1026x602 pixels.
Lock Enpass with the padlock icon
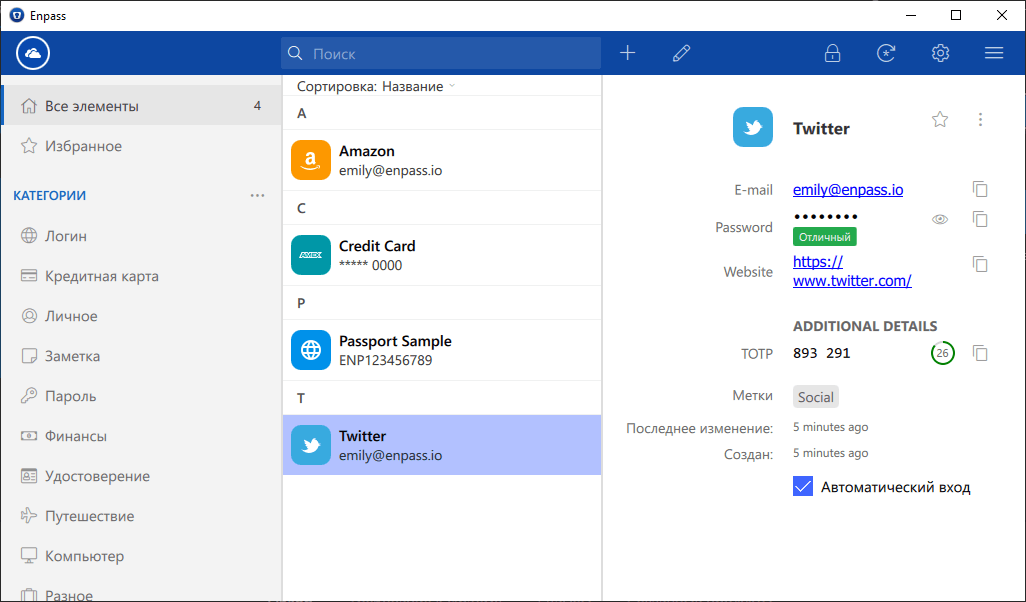tap(832, 53)
